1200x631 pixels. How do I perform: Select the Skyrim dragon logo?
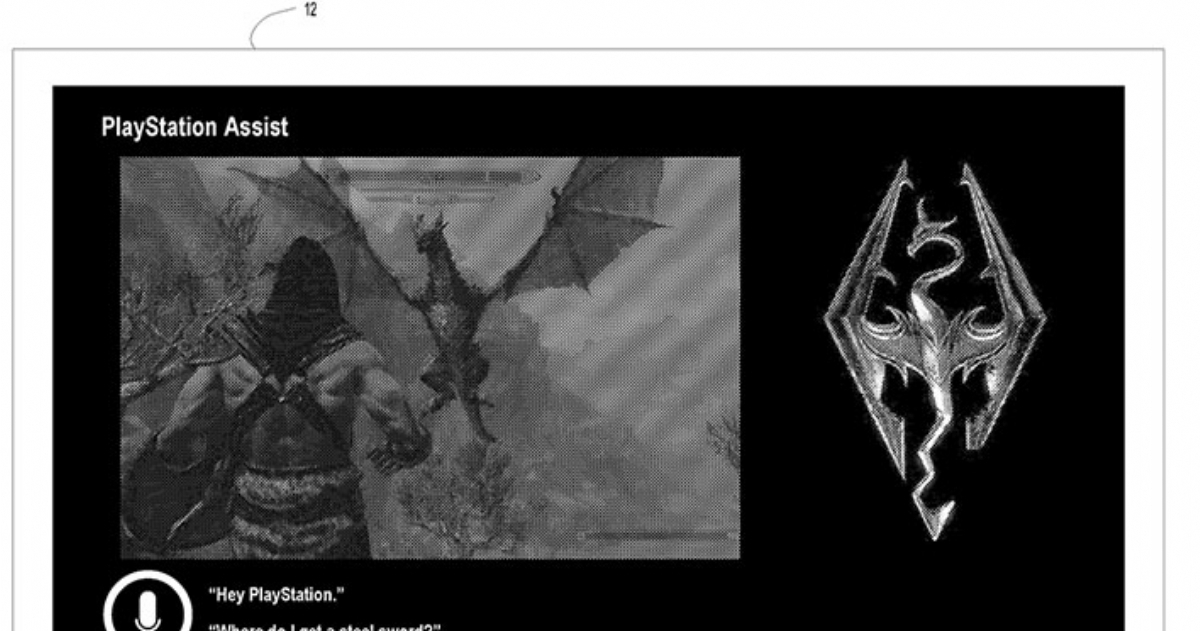[x=934, y=350]
